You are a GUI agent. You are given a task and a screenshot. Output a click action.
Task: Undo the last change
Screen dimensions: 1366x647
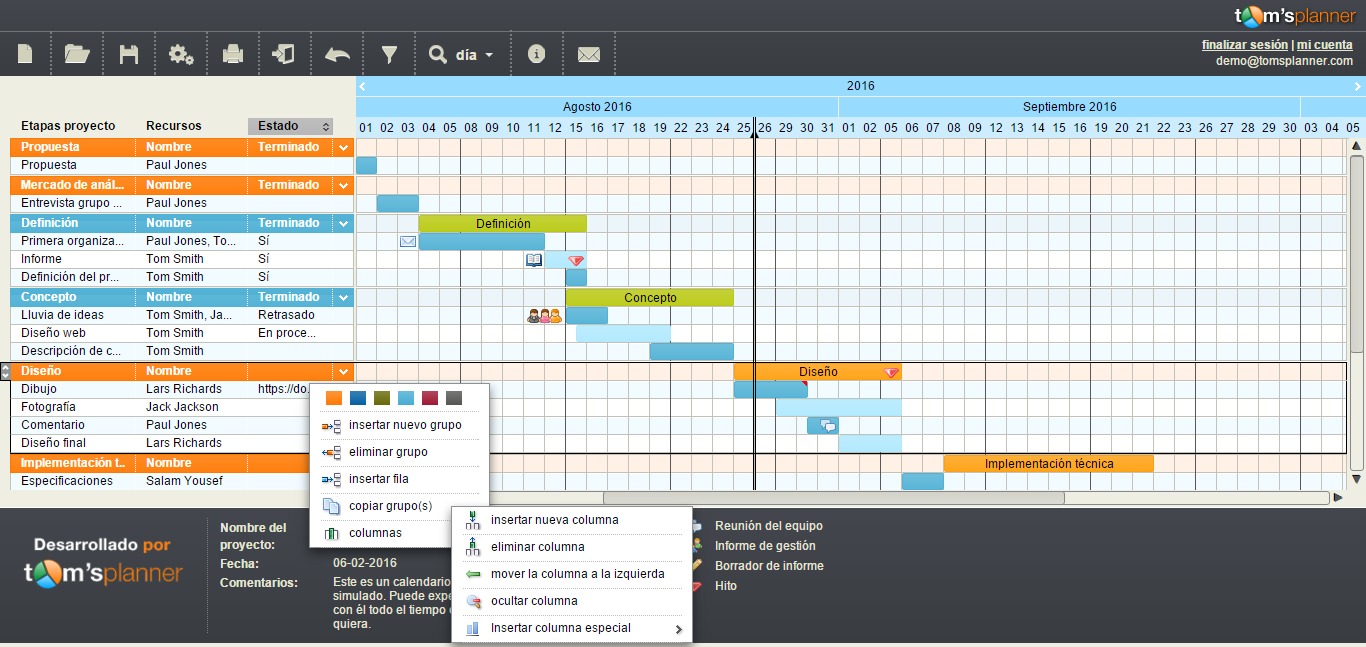(337, 54)
